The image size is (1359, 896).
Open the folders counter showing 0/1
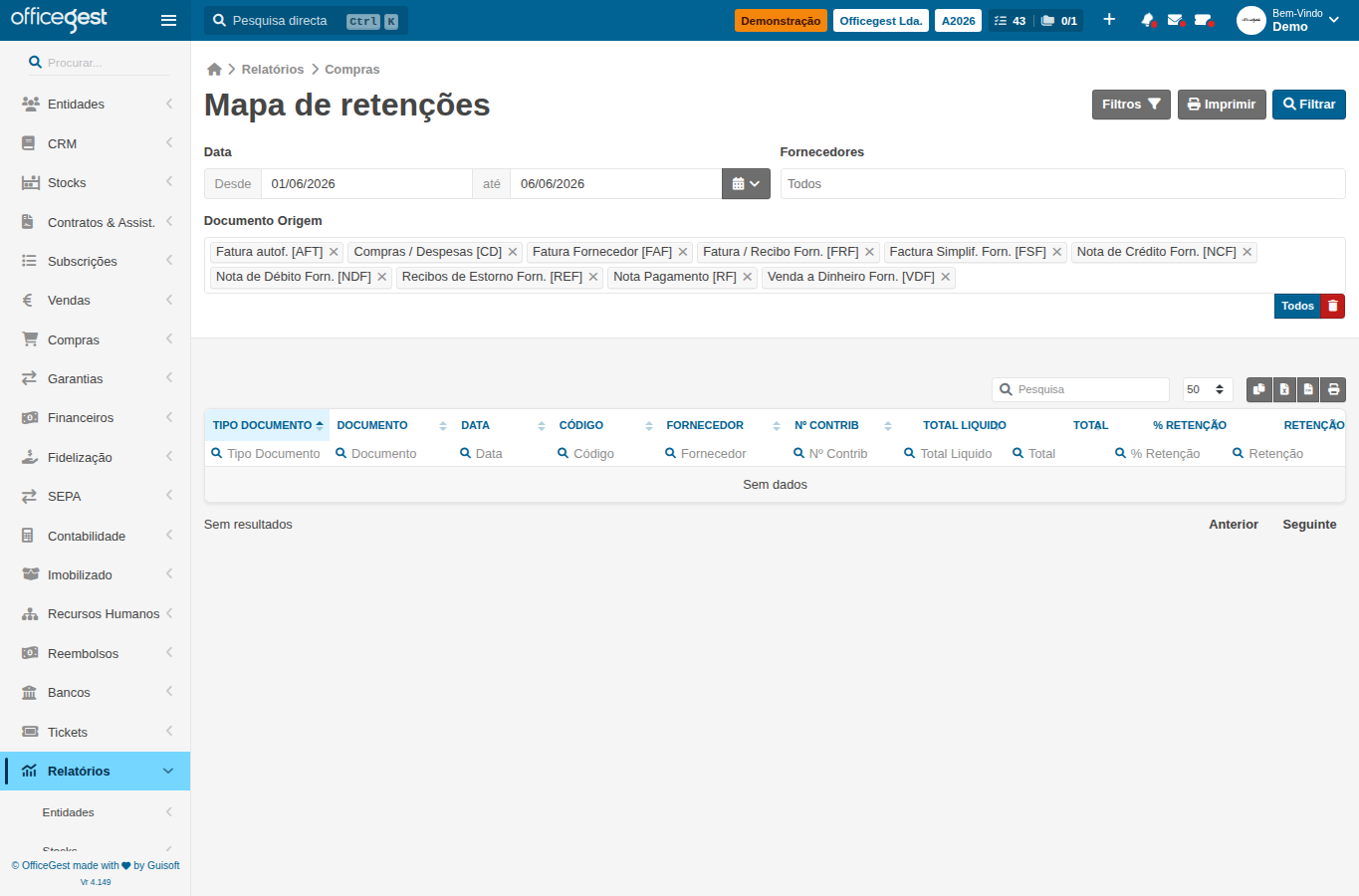[x=1059, y=20]
